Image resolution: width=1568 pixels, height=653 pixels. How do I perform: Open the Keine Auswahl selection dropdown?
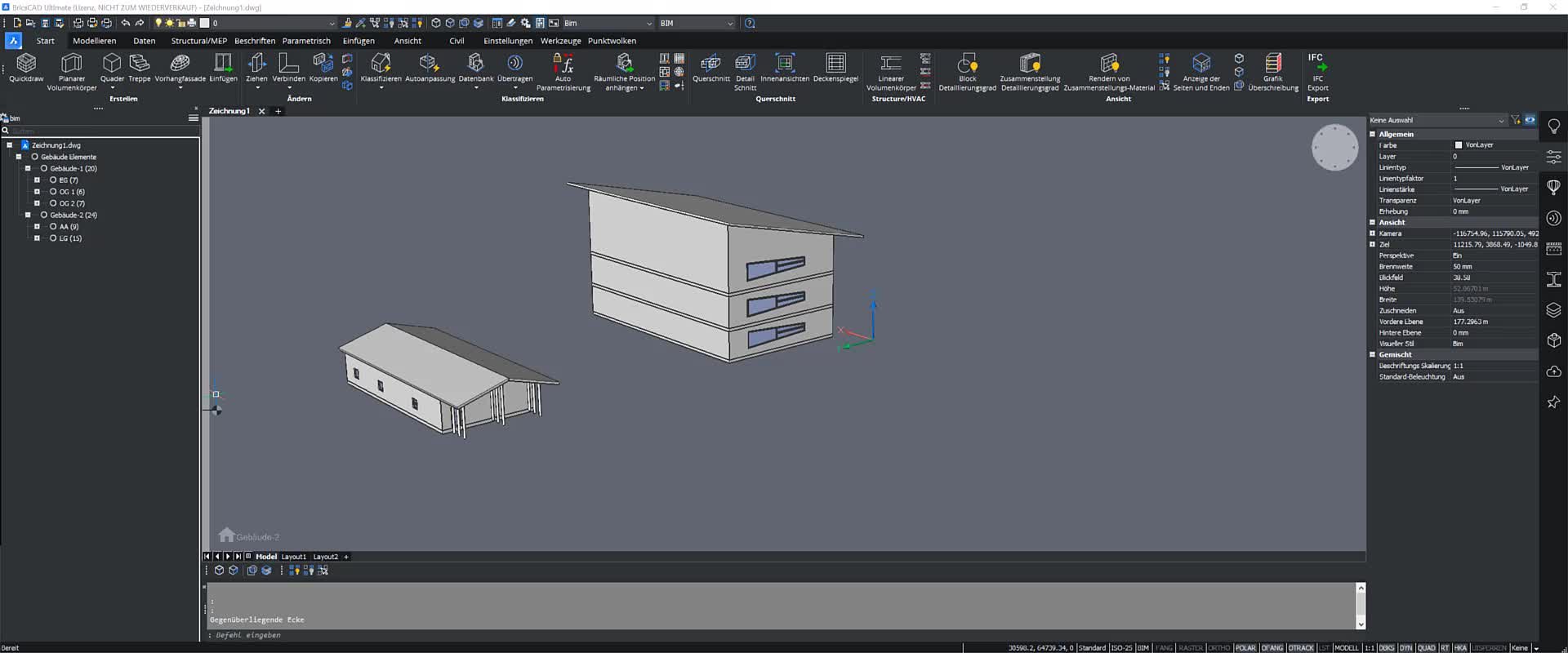click(1437, 120)
